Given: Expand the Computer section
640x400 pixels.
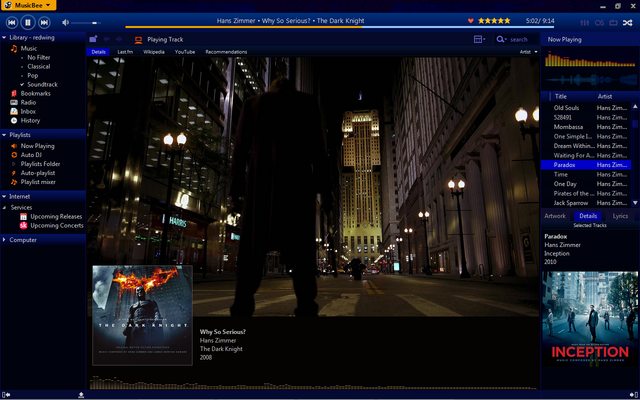Looking at the screenshot, I should (4, 240).
